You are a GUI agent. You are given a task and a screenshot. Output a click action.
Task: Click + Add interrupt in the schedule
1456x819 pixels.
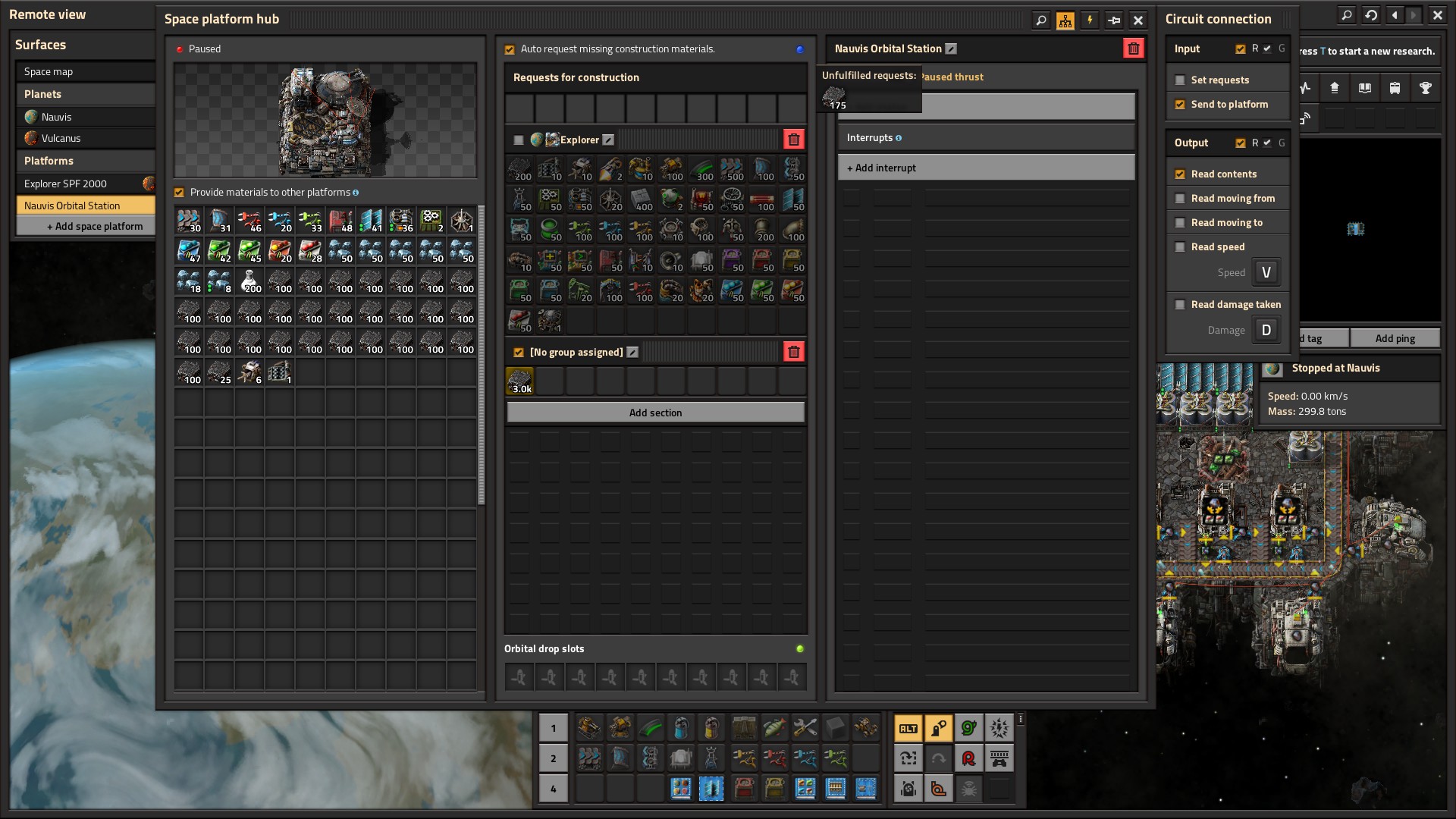tap(986, 168)
